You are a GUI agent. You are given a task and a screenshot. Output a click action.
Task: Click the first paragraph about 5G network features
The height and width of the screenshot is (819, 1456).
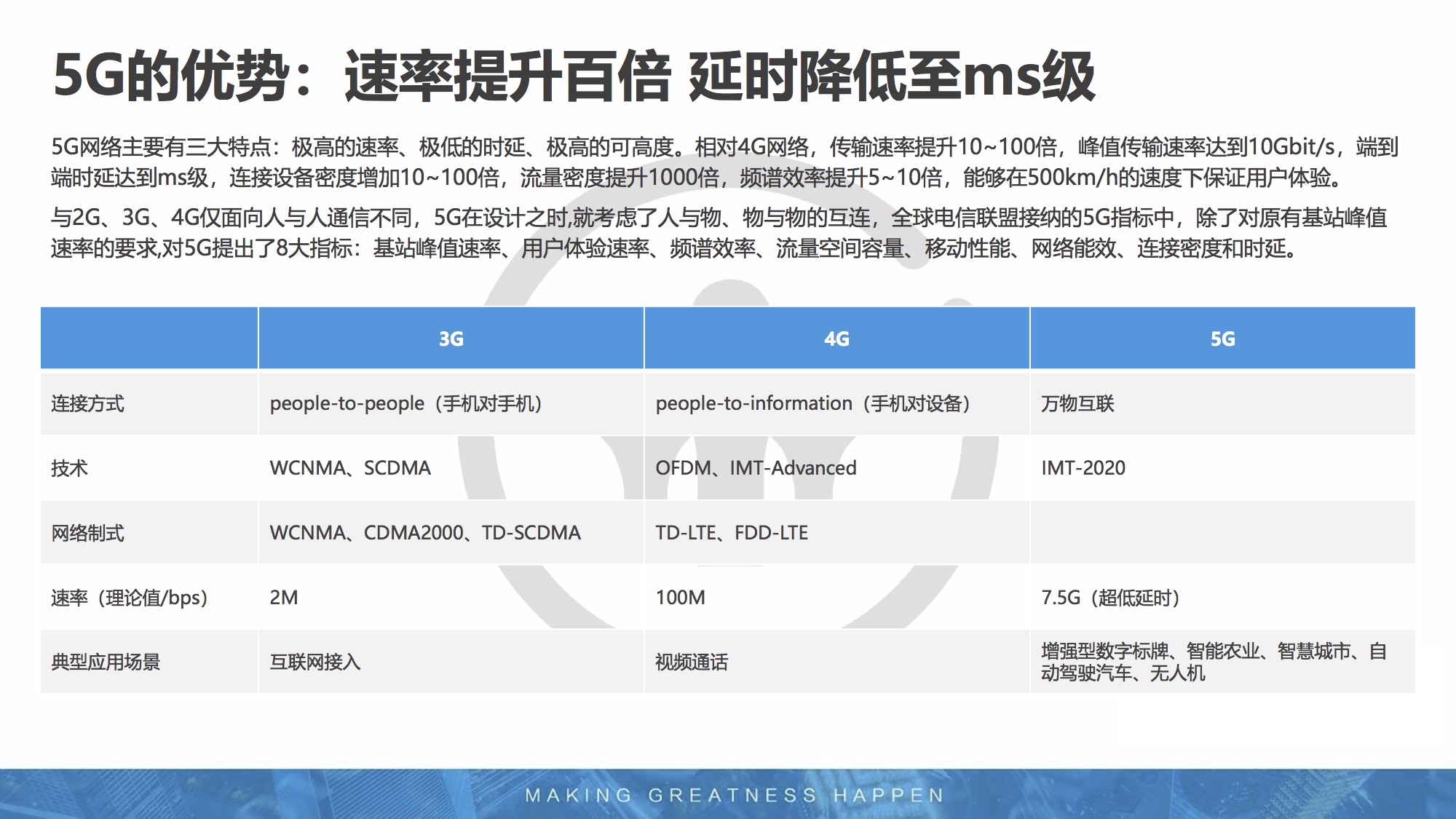point(724,162)
